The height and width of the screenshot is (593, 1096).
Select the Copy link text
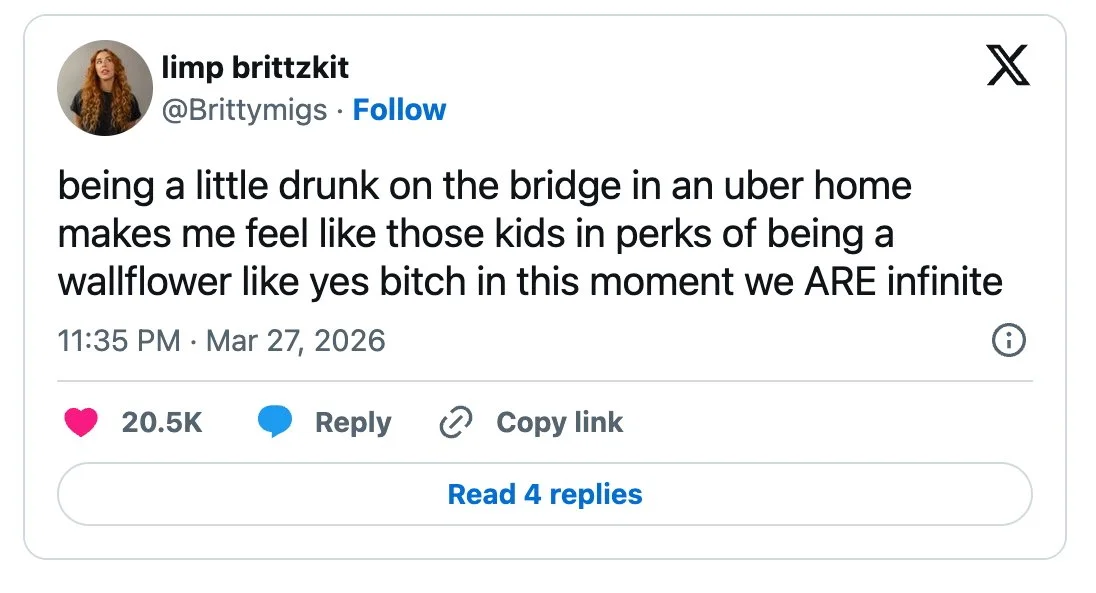pyautogui.click(x=559, y=423)
